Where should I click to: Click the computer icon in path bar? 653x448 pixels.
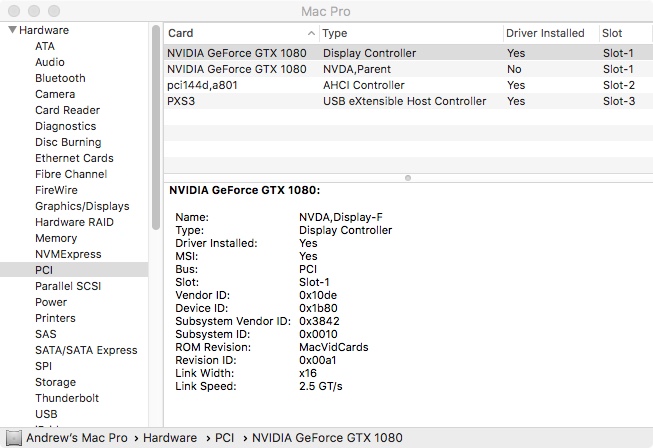14,438
